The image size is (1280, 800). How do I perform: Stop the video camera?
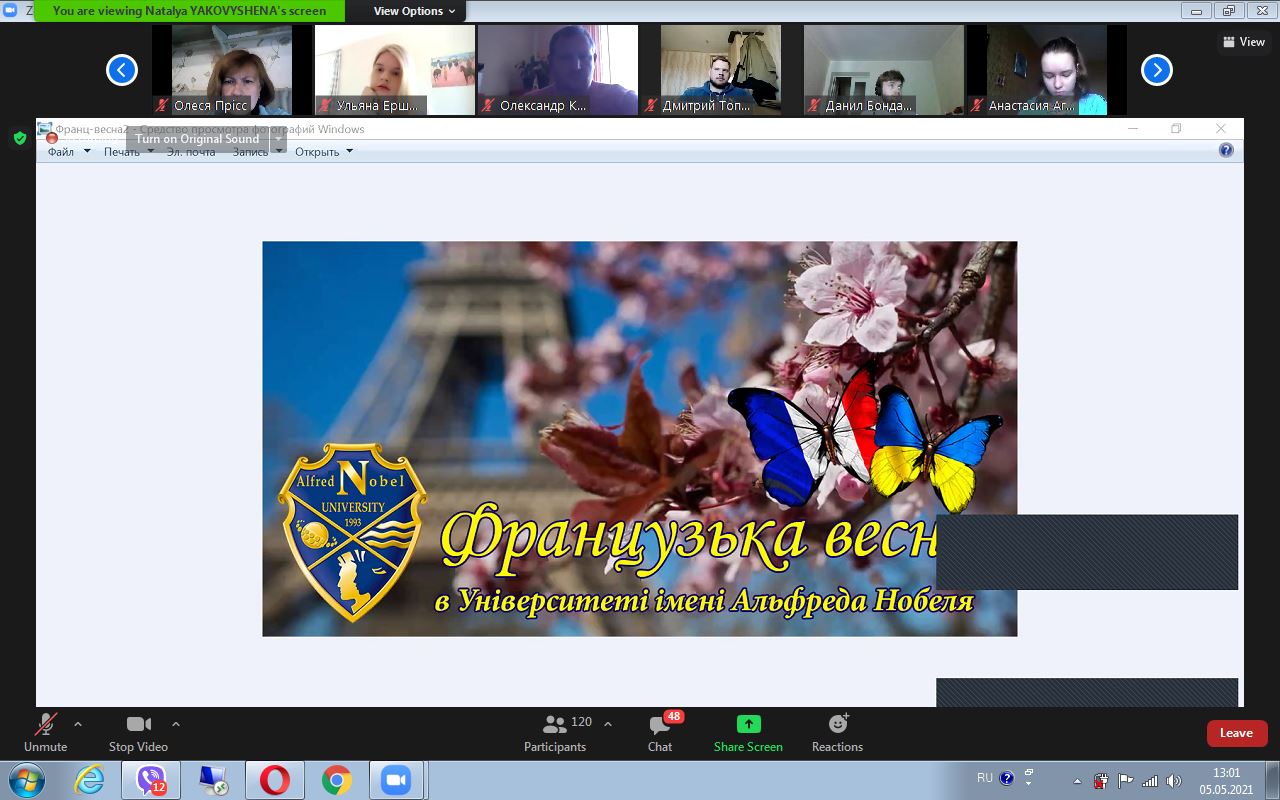click(x=138, y=732)
